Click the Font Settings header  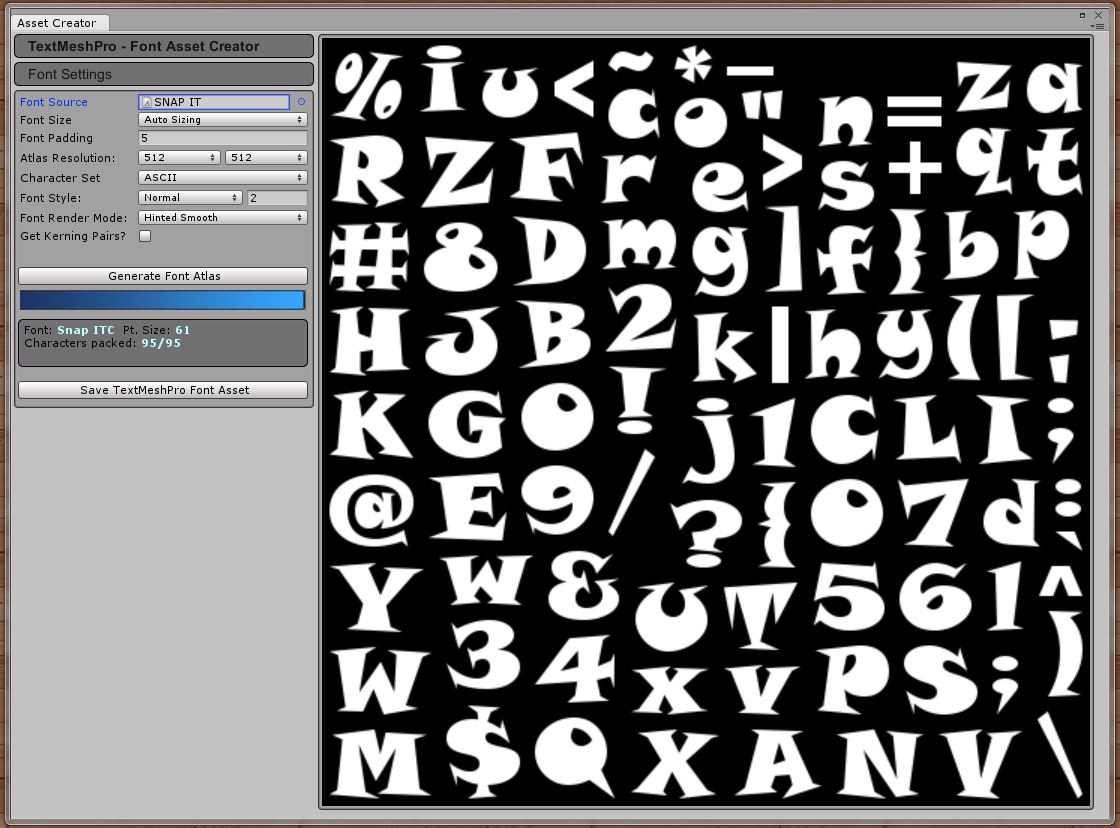(163, 74)
